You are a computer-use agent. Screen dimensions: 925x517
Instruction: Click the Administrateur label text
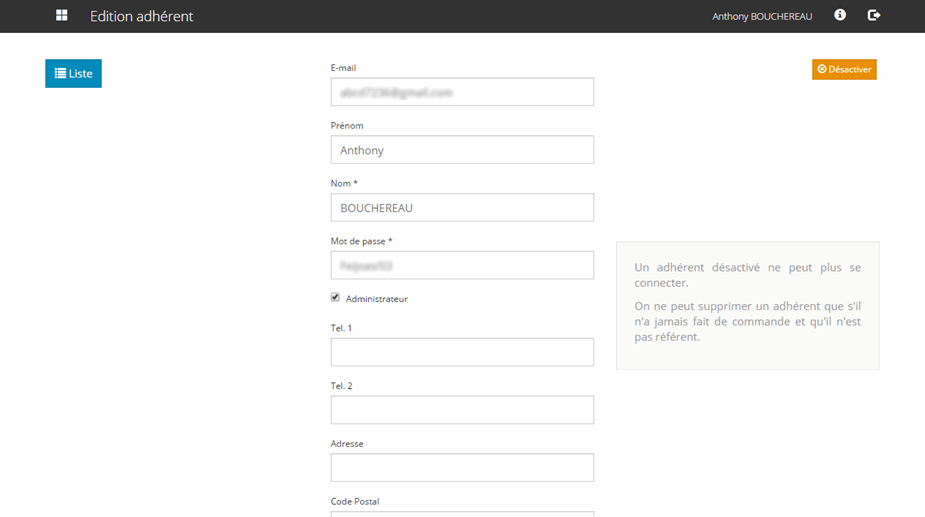(x=377, y=299)
